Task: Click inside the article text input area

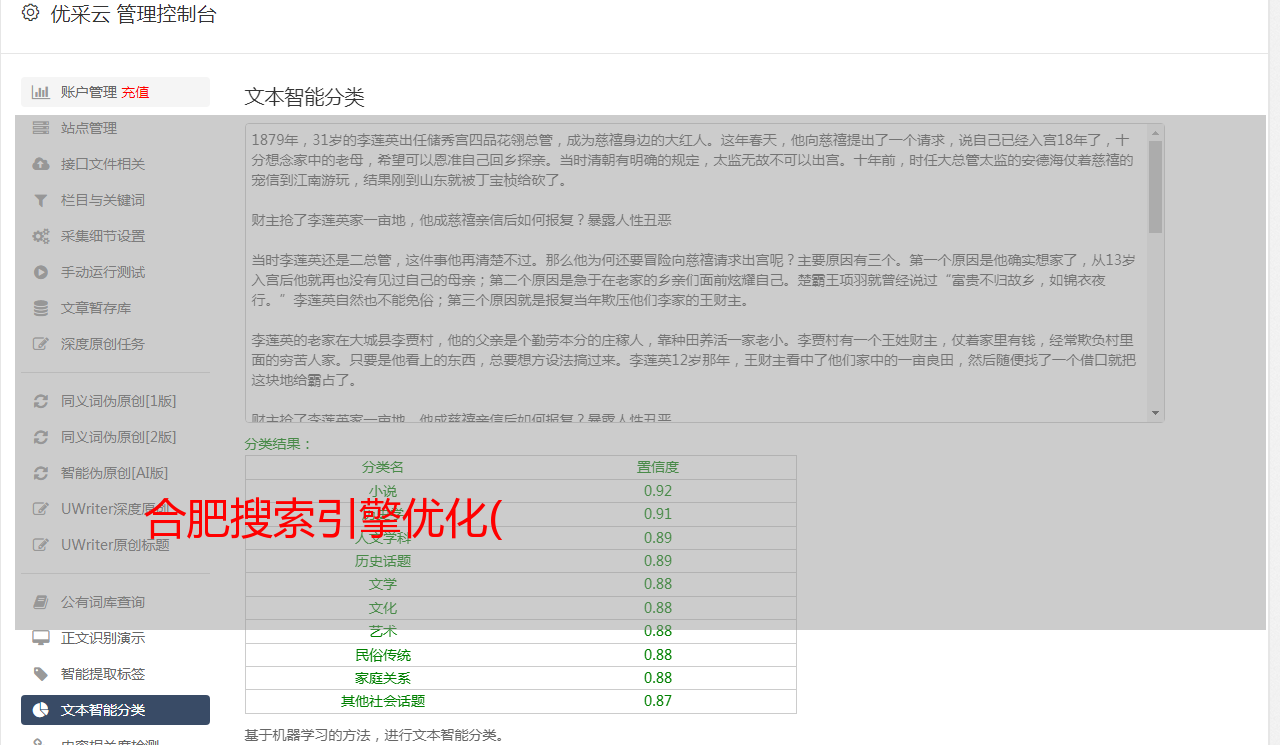Action: click(x=690, y=270)
